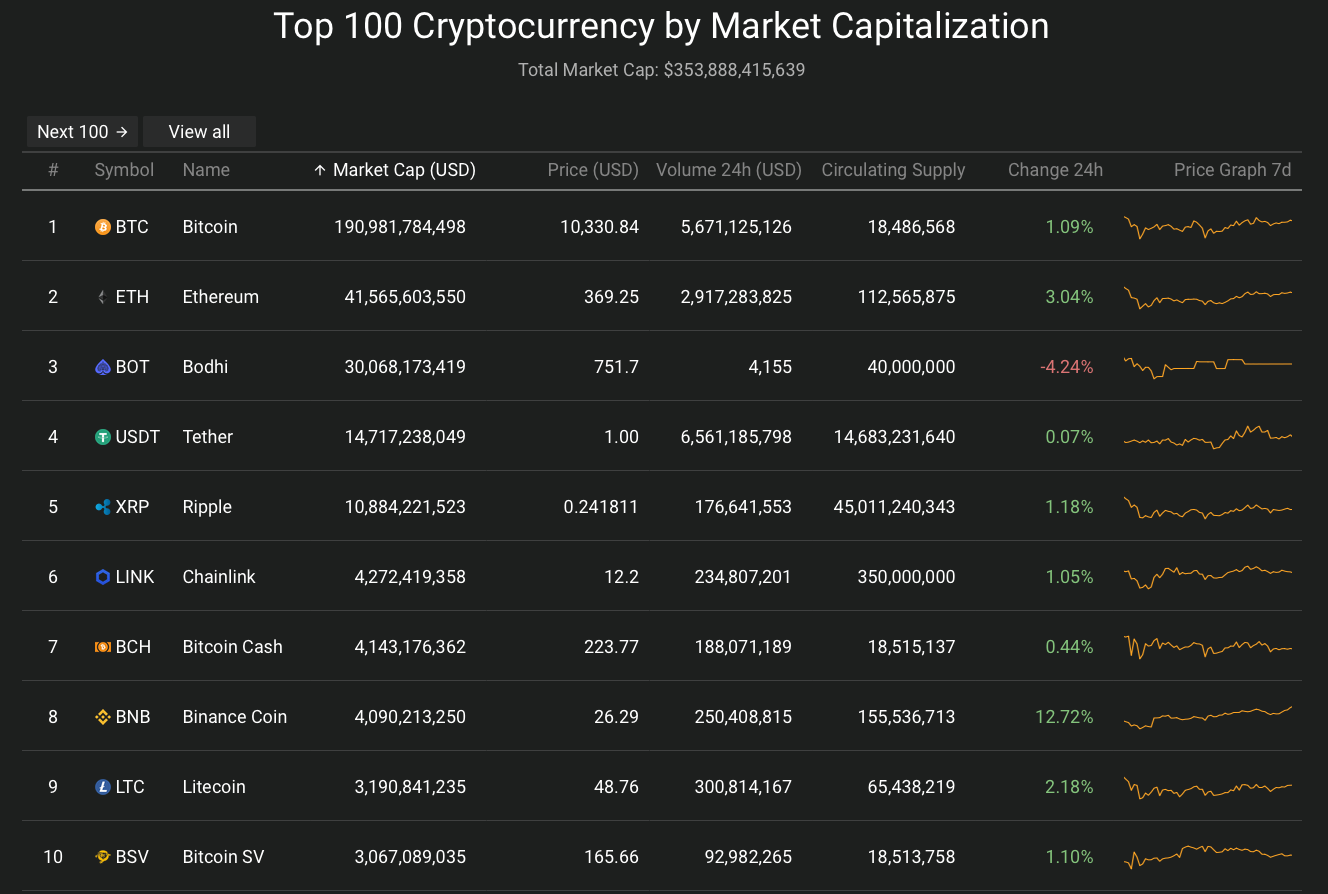Click the Ripple XRP coin icon
This screenshot has width=1328, height=894.
(x=102, y=507)
